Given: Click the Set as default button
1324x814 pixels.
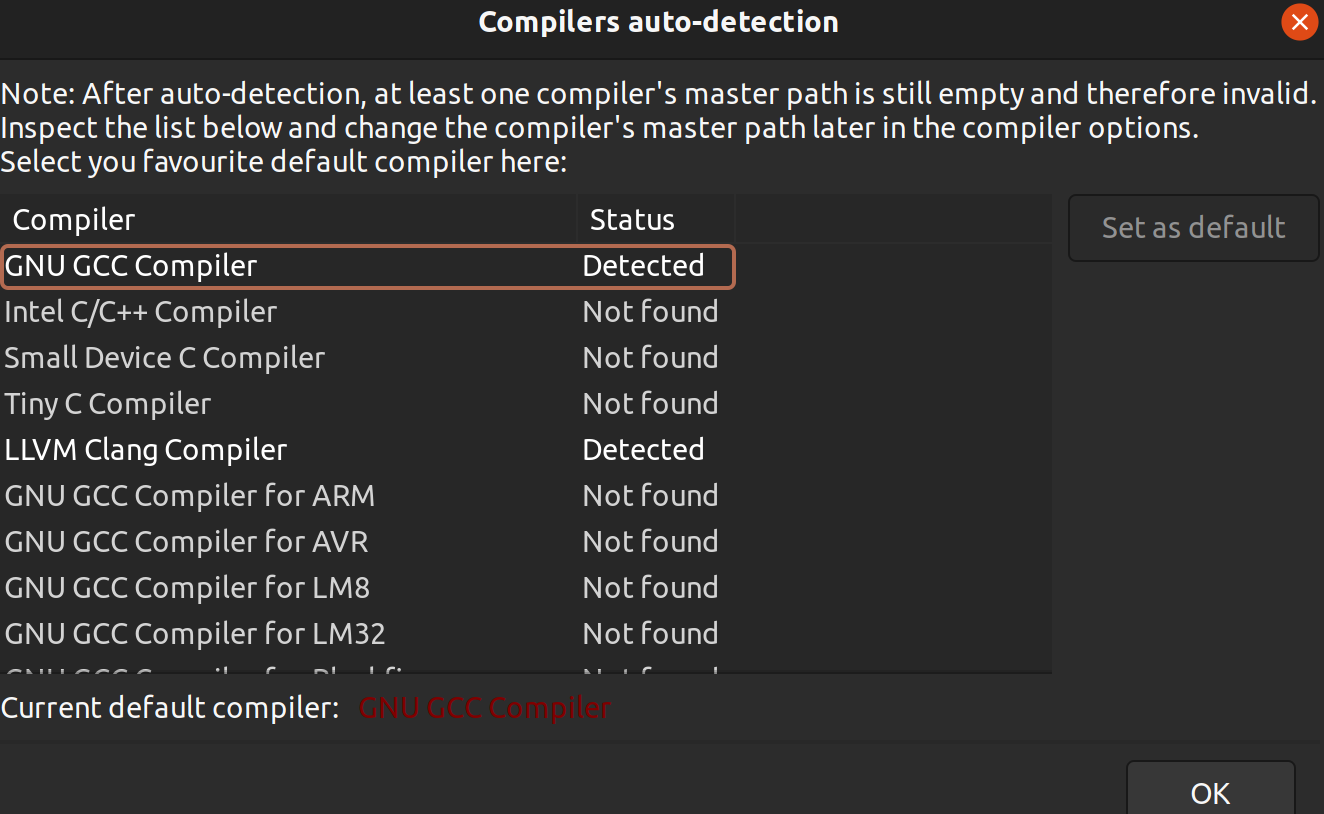Looking at the screenshot, I should click(x=1193, y=228).
